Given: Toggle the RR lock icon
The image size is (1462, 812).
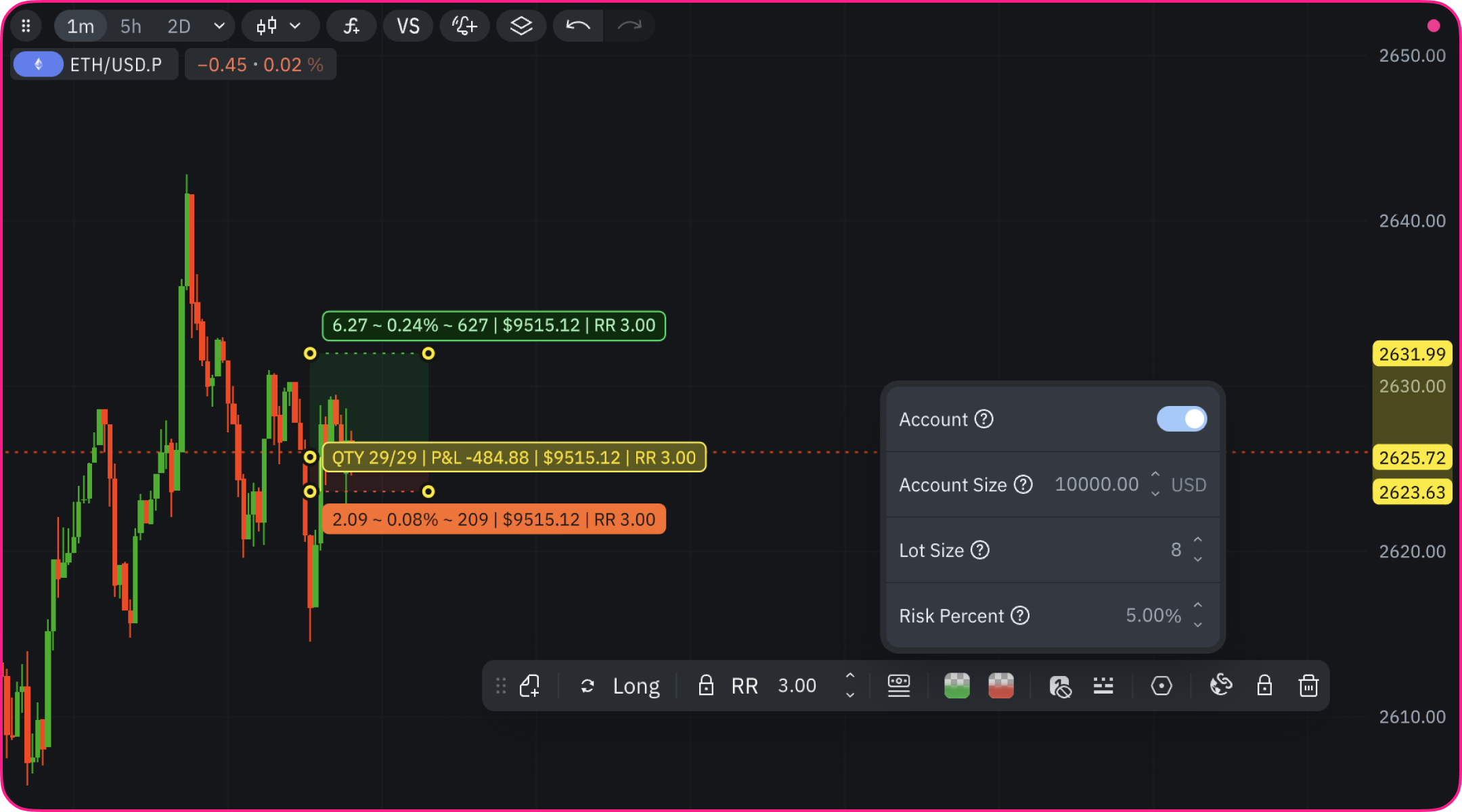Looking at the screenshot, I should tap(705, 686).
